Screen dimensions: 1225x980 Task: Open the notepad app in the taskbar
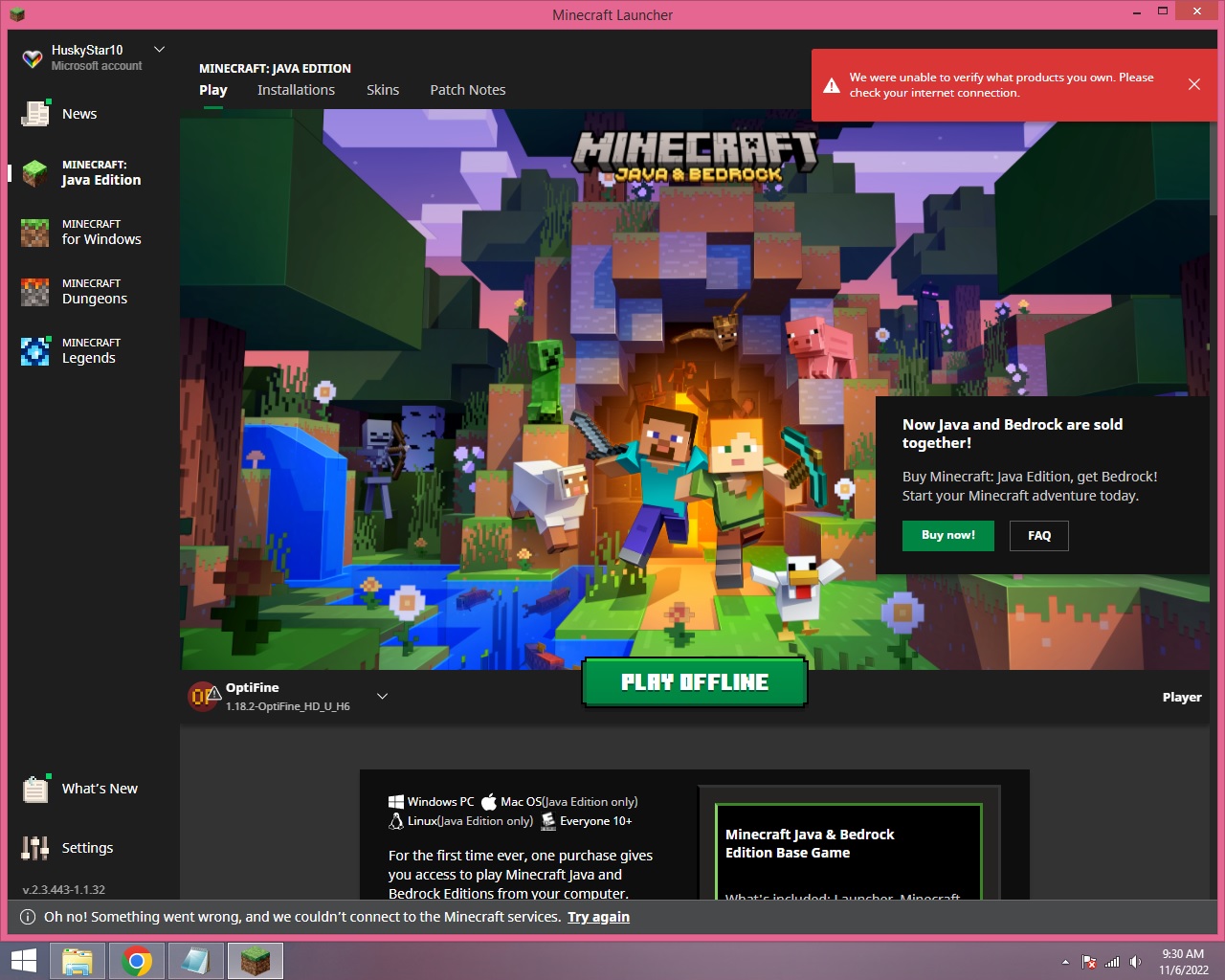click(196, 961)
